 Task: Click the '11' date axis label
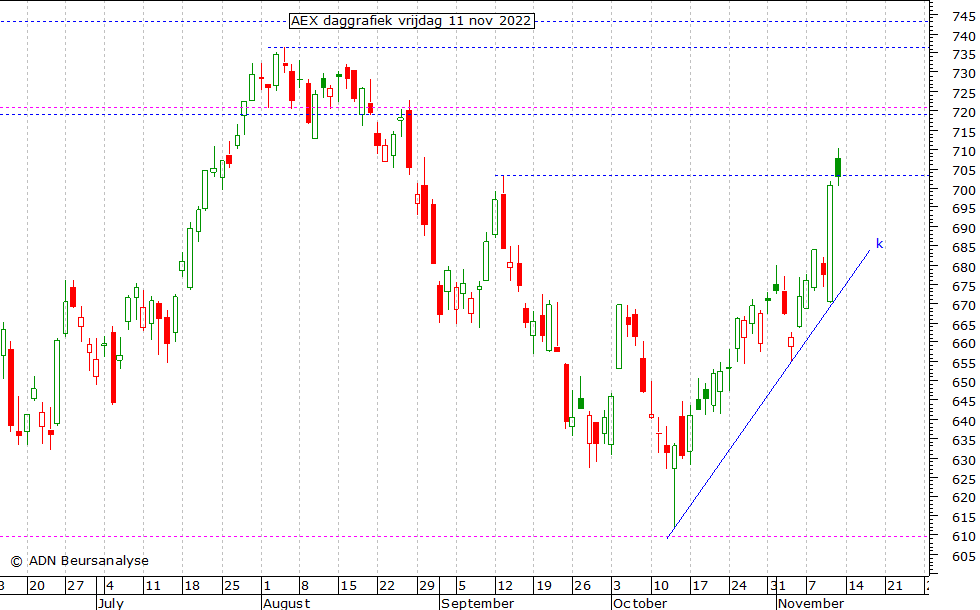153,586
